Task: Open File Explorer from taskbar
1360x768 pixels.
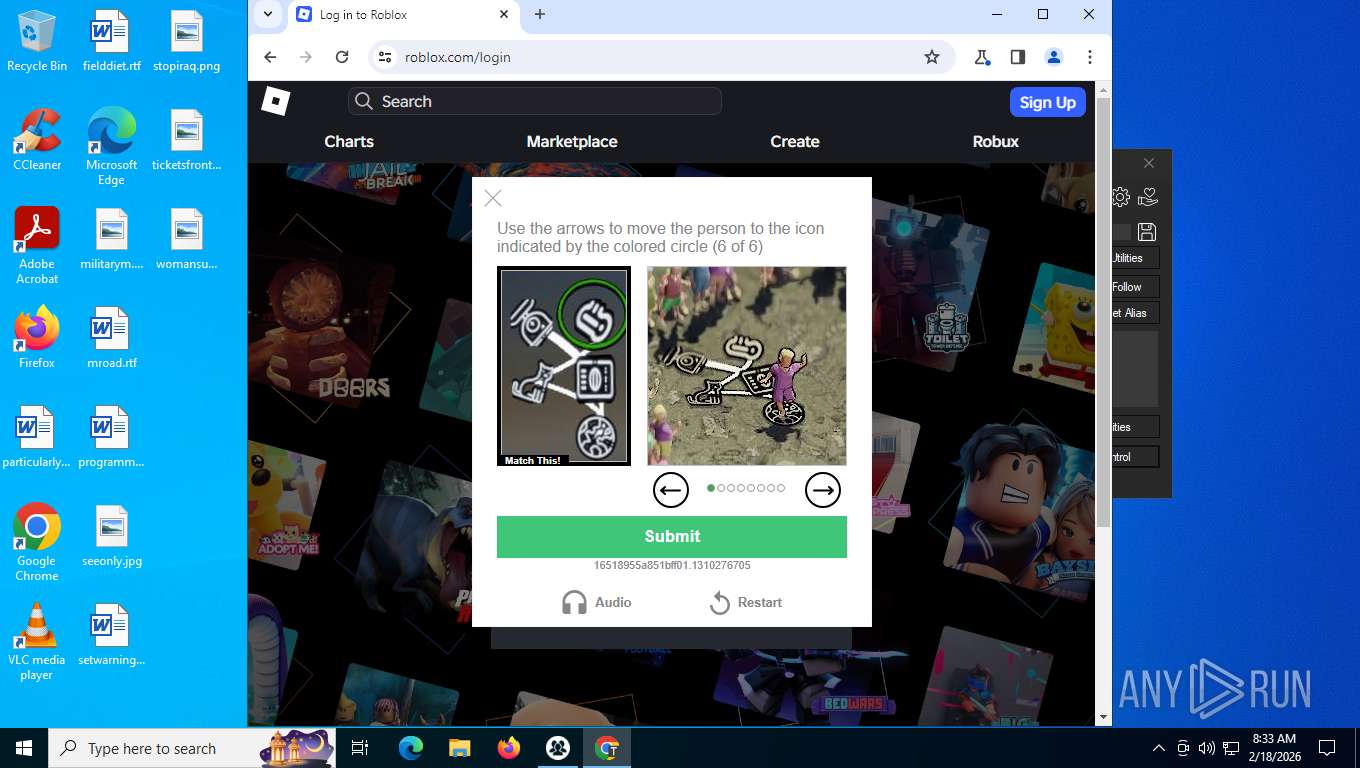Action: (x=459, y=748)
